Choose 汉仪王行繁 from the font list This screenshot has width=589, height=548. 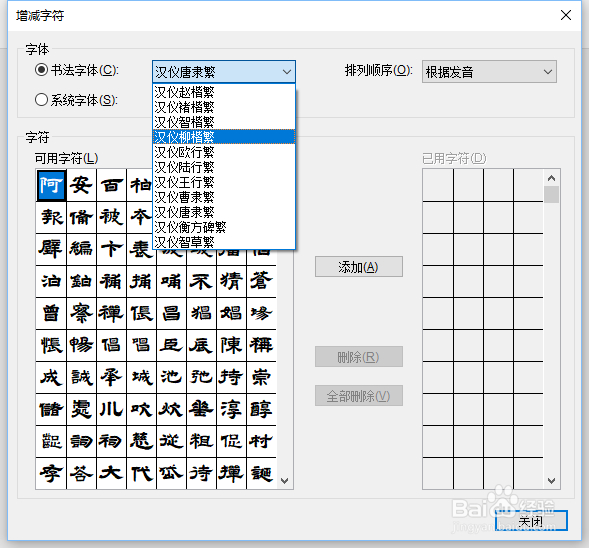pos(224,182)
